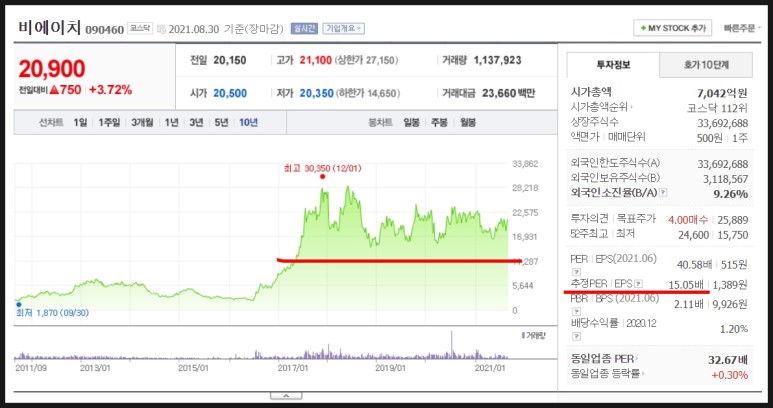Select the 3개월 line chart period
The image size is (773, 408).
[x=142, y=123]
